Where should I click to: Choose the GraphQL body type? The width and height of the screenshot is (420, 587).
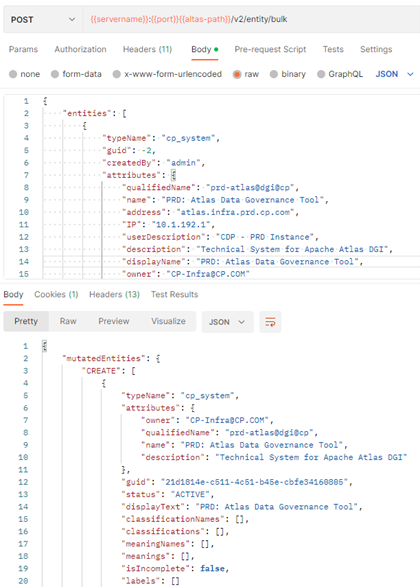tap(340, 74)
